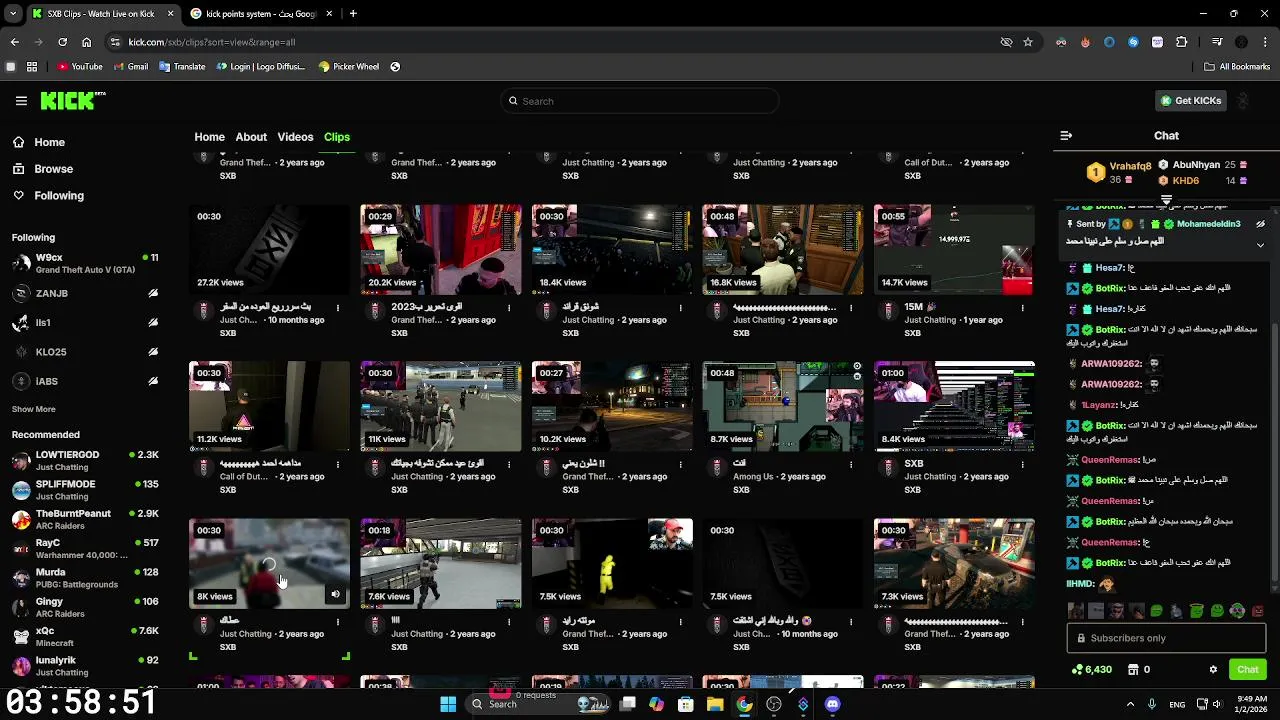Image resolution: width=1280 pixels, height=720 pixels.
Task: Open LOWTIERGOD recommended channel
Action: click(85, 461)
